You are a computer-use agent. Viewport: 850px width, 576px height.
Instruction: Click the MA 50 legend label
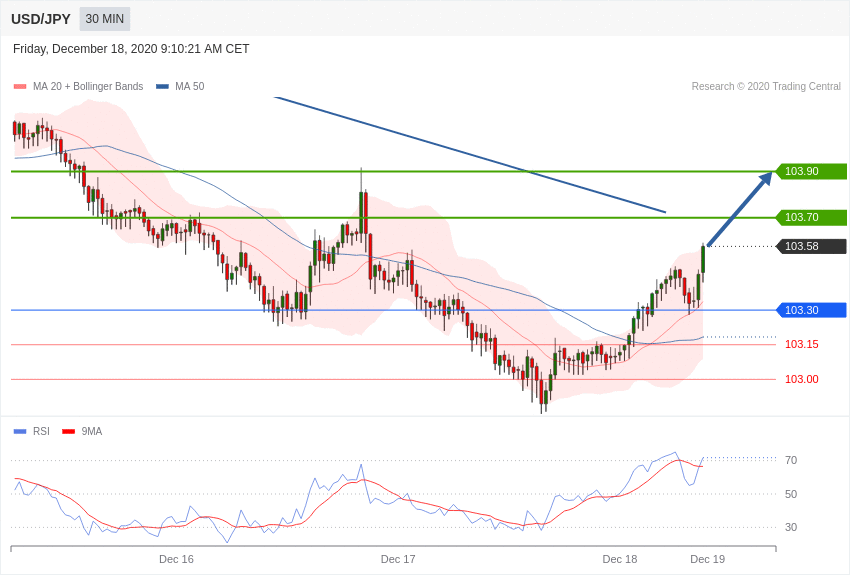click(x=190, y=86)
